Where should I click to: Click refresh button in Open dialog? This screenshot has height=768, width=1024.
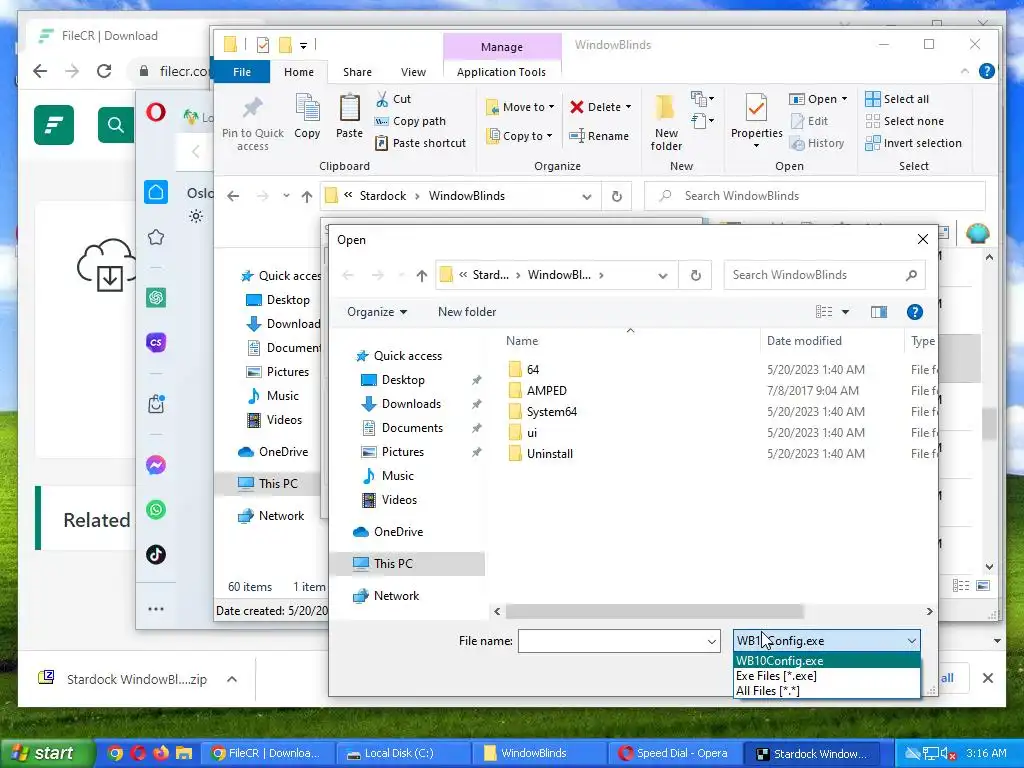coord(696,275)
